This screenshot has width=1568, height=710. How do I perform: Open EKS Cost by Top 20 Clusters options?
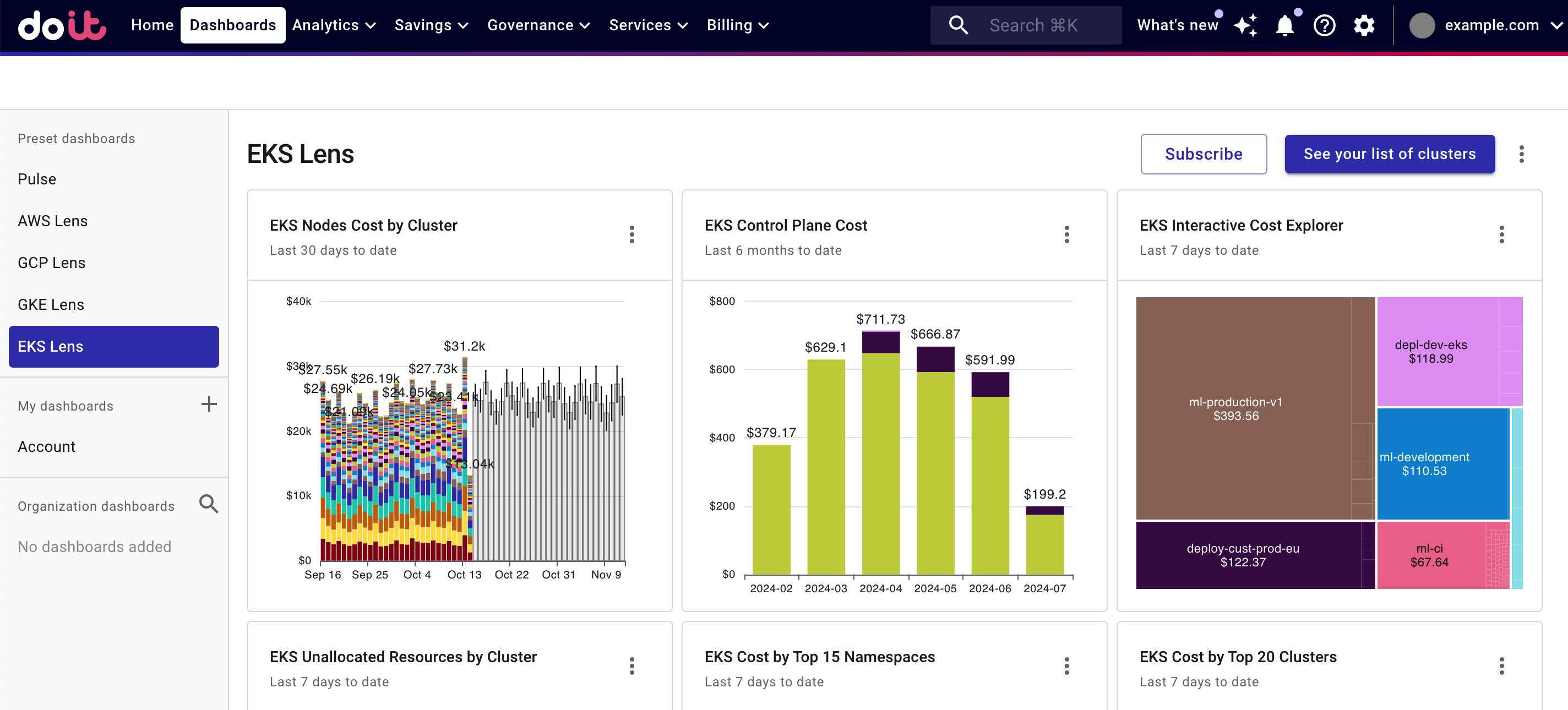coord(1501,665)
